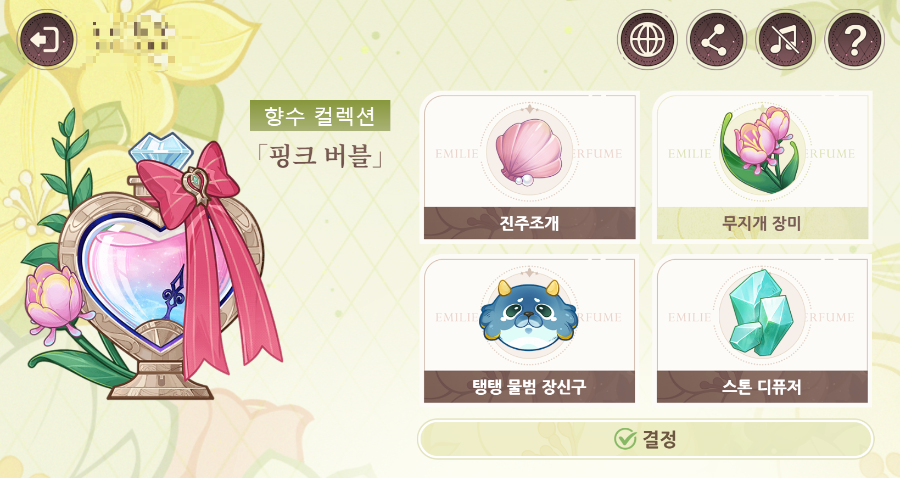Image resolution: width=900 pixels, height=478 pixels.
Task: Open the globe language selector
Action: pos(647,40)
